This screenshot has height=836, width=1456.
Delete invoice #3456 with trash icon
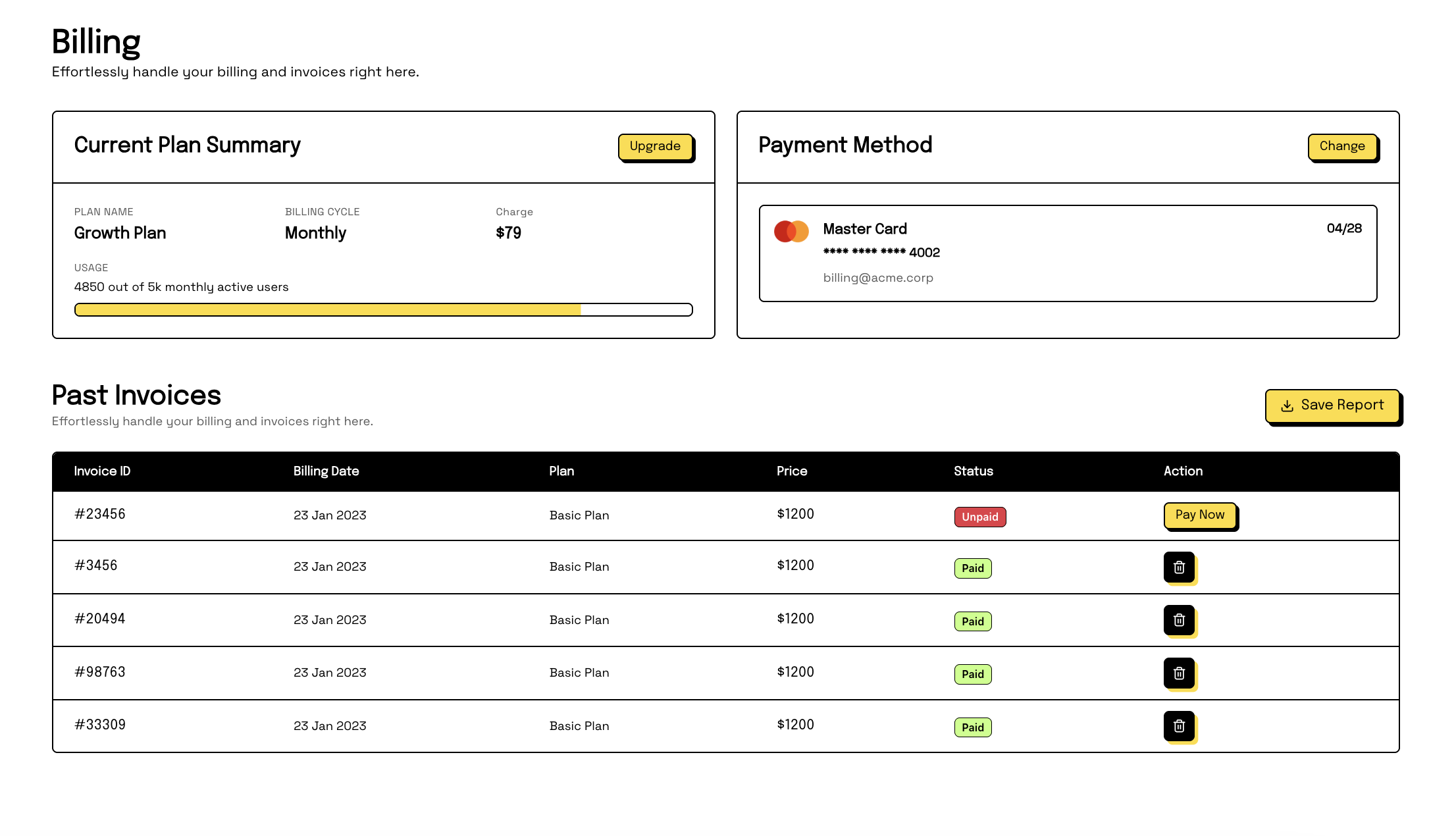tap(1179, 567)
